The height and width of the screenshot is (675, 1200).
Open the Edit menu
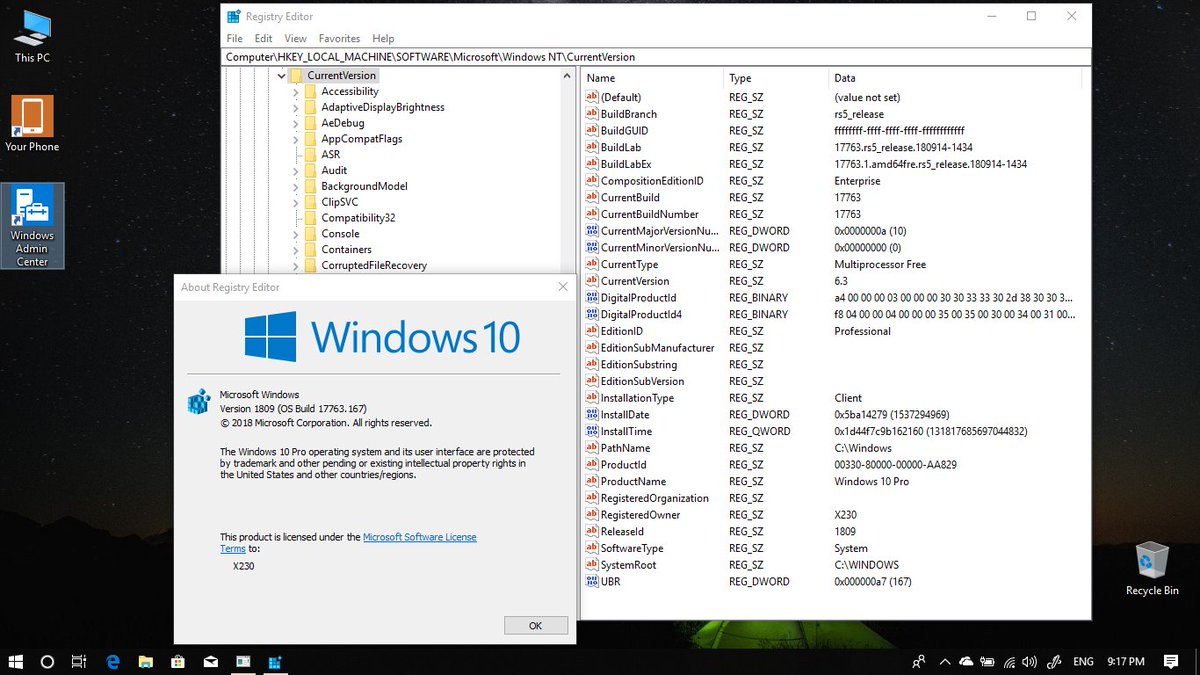(x=263, y=38)
